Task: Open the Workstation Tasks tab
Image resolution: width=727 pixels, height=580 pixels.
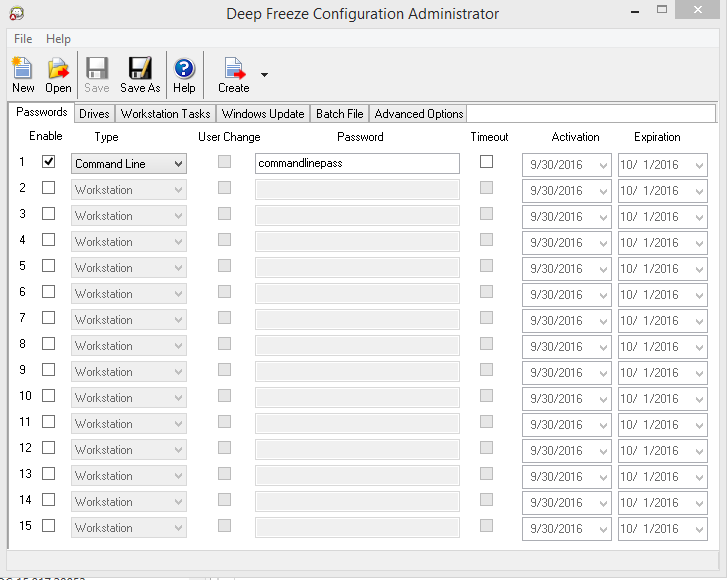Action: click(166, 114)
